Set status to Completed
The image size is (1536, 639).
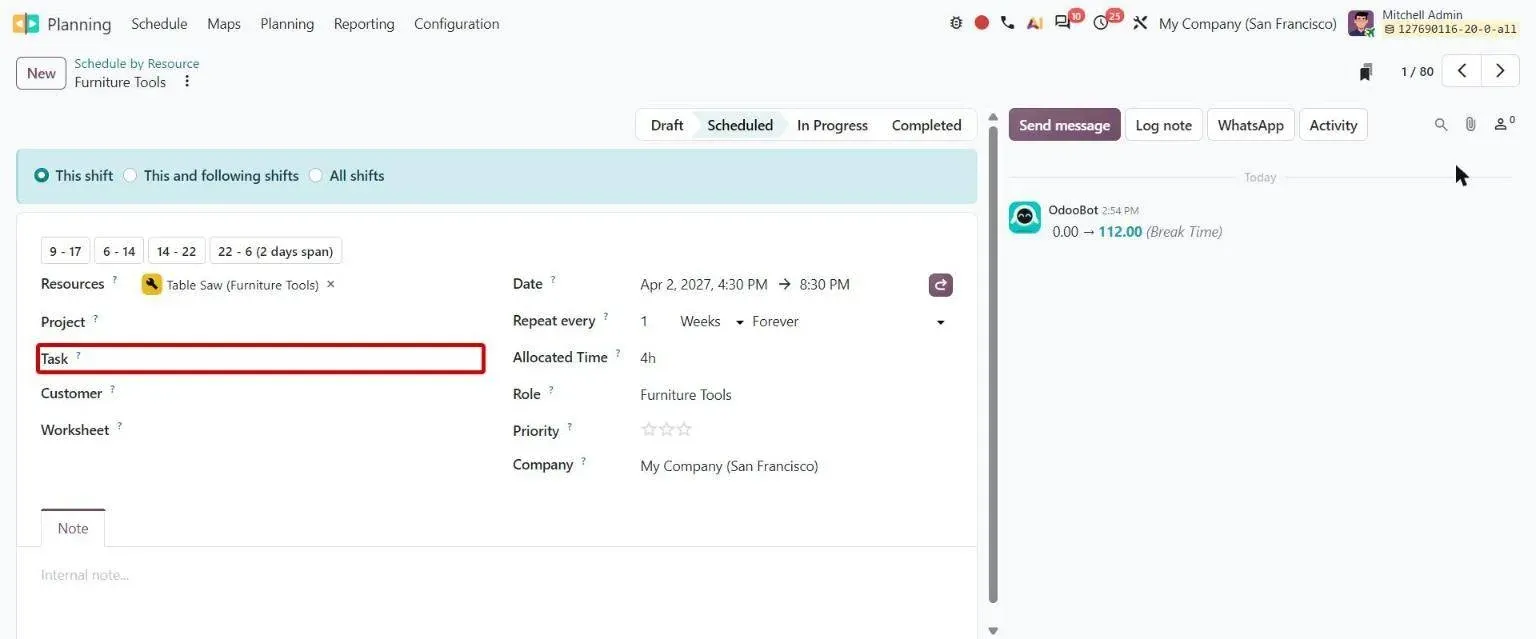[x=926, y=125]
